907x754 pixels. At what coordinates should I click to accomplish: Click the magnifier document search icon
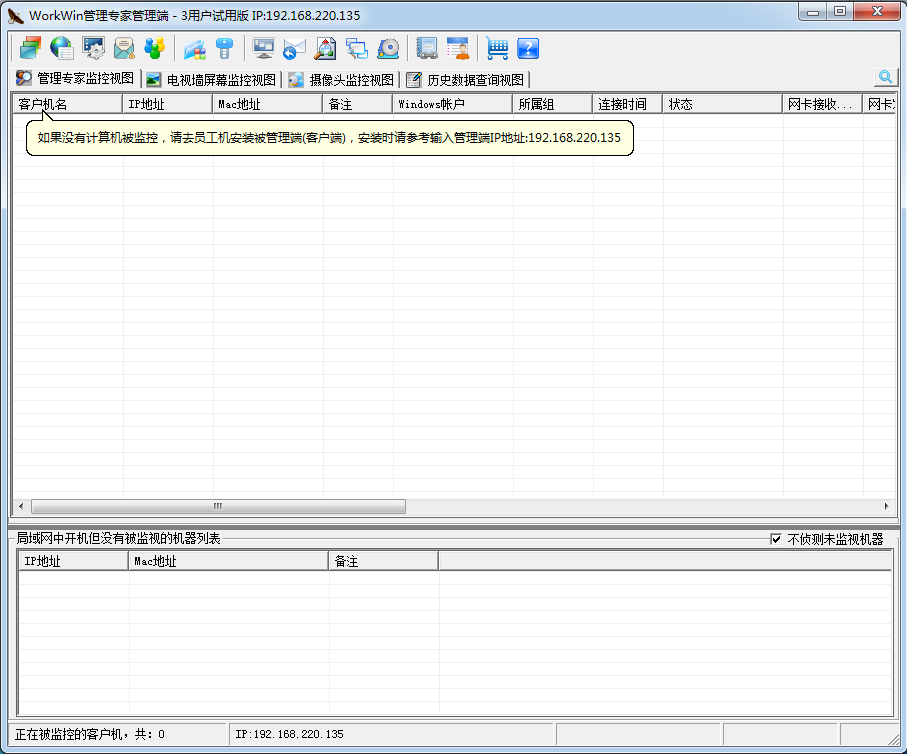pyautogui.click(x=326, y=48)
